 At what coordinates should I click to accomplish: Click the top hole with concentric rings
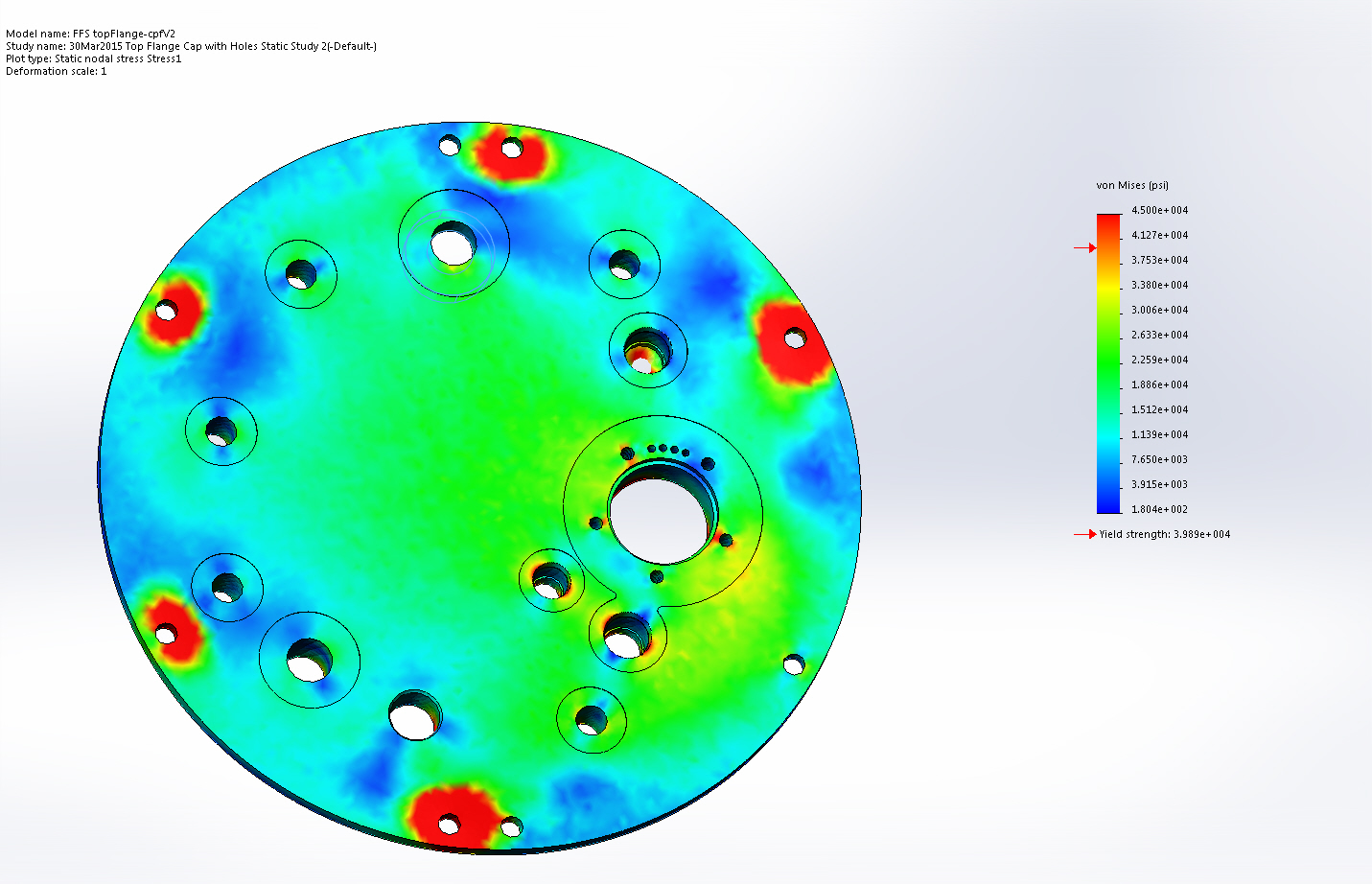pyautogui.click(x=453, y=243)
